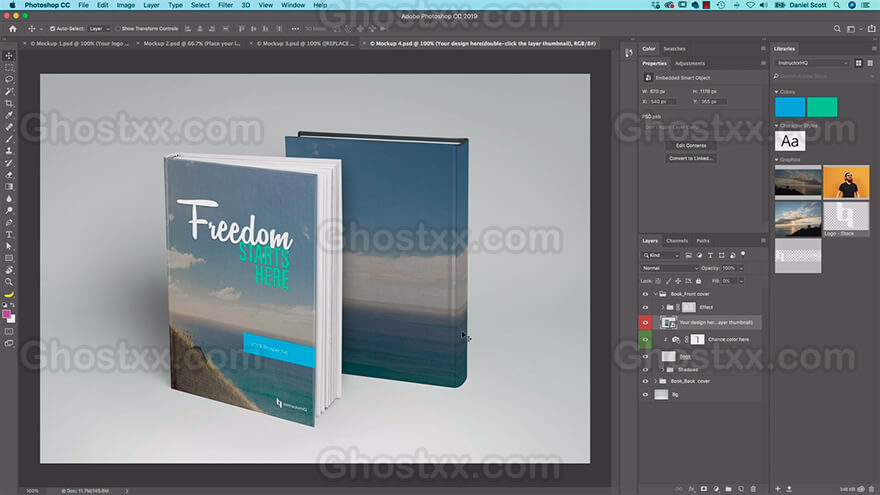Viewport: 880px width, 495px height.
Task: Click add layer mask icon
Action: point(704,489)
